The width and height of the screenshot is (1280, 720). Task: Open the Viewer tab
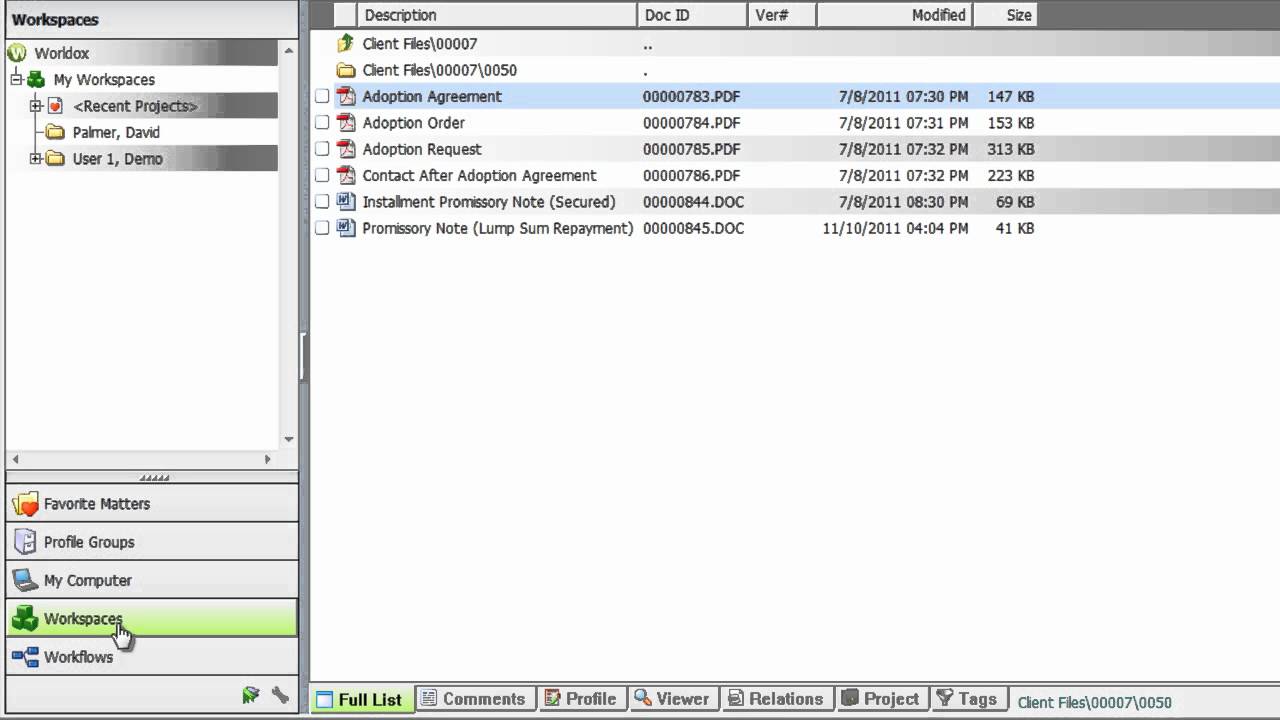click(x=671, y=699)
